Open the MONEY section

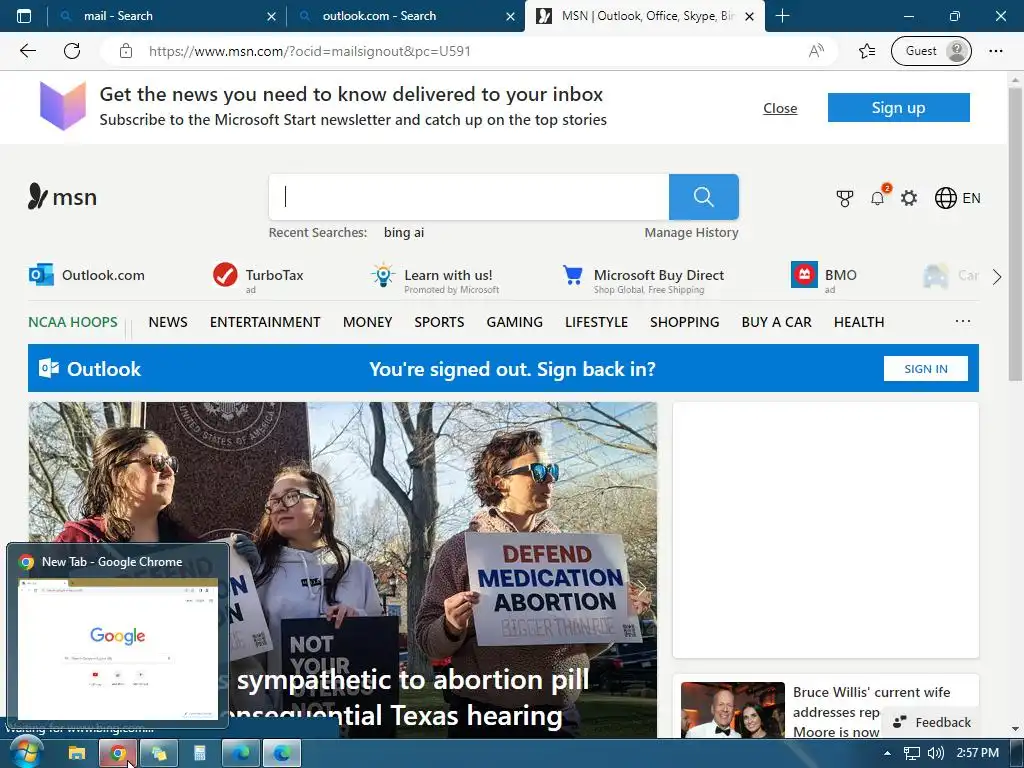(x=368, y=322)
